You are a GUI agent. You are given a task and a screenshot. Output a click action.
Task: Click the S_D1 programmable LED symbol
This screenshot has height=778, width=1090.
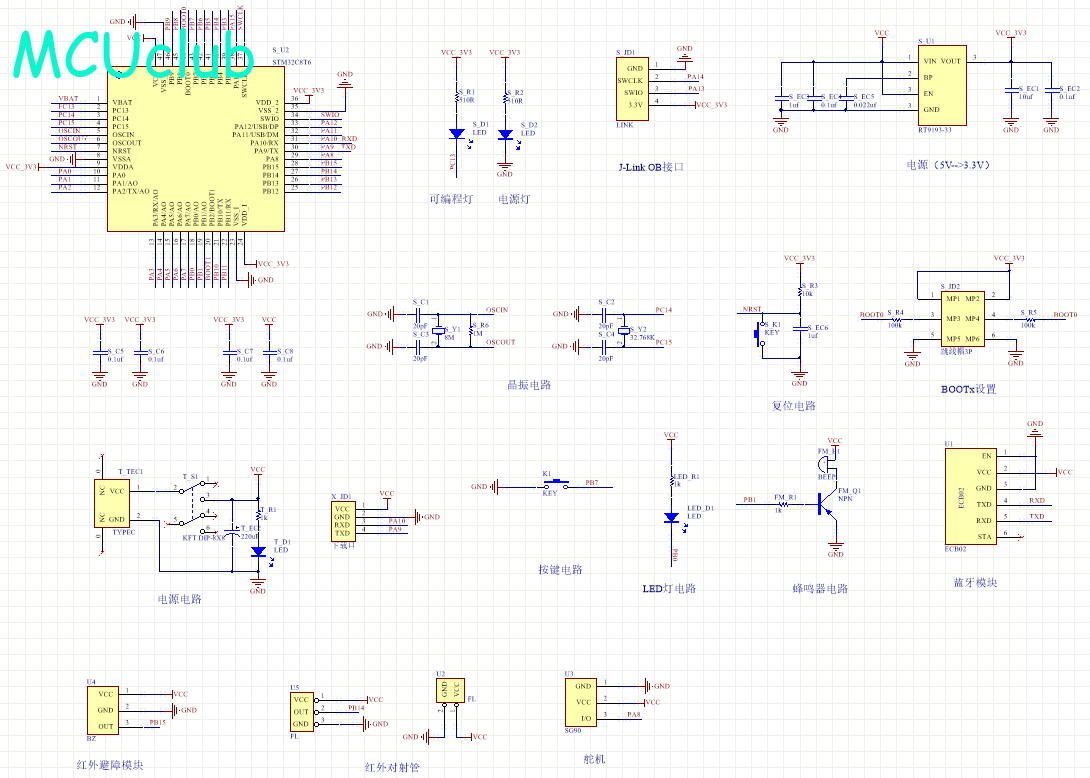[x=456, y=133]
